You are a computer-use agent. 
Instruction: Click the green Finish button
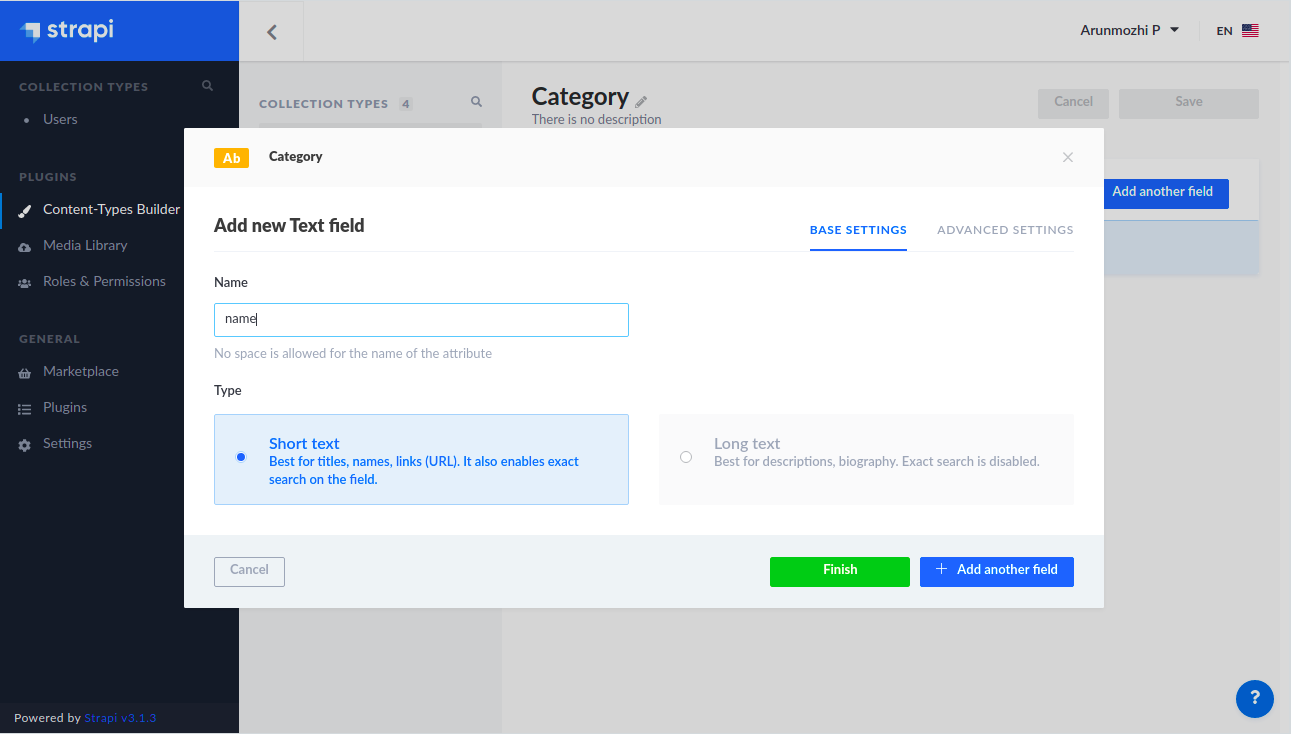840,571
